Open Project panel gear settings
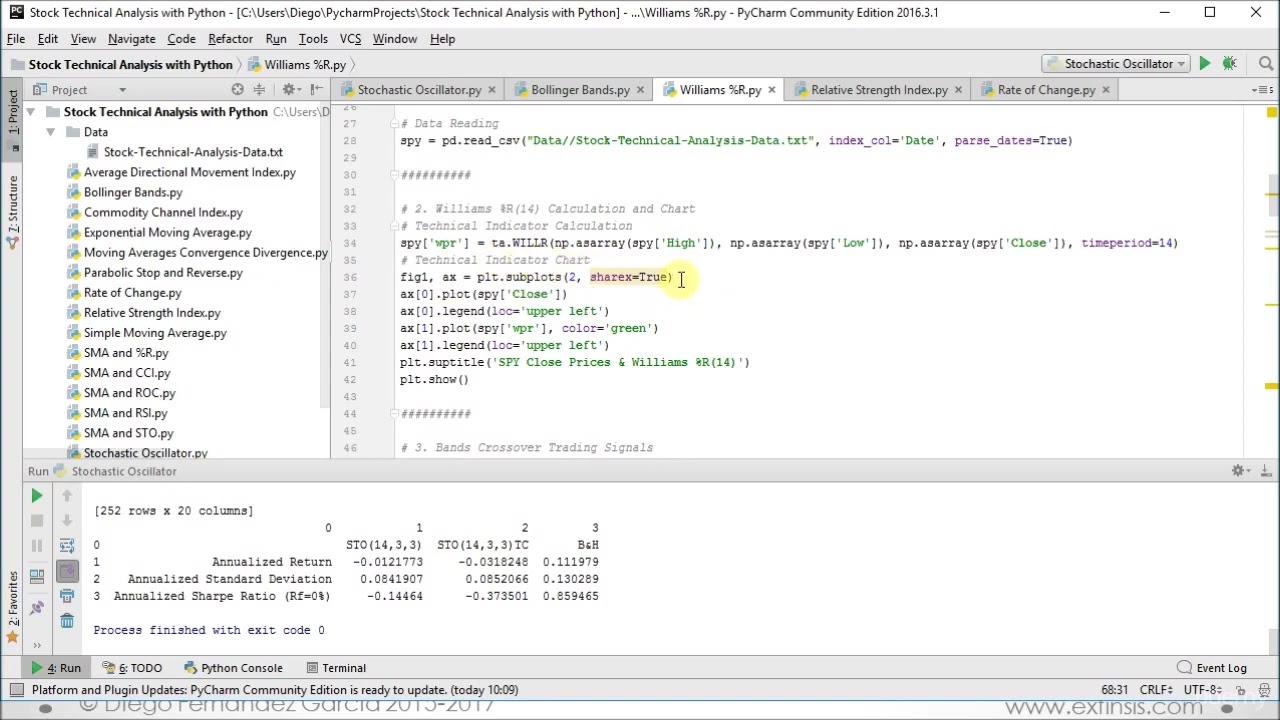 click(290, 90)
